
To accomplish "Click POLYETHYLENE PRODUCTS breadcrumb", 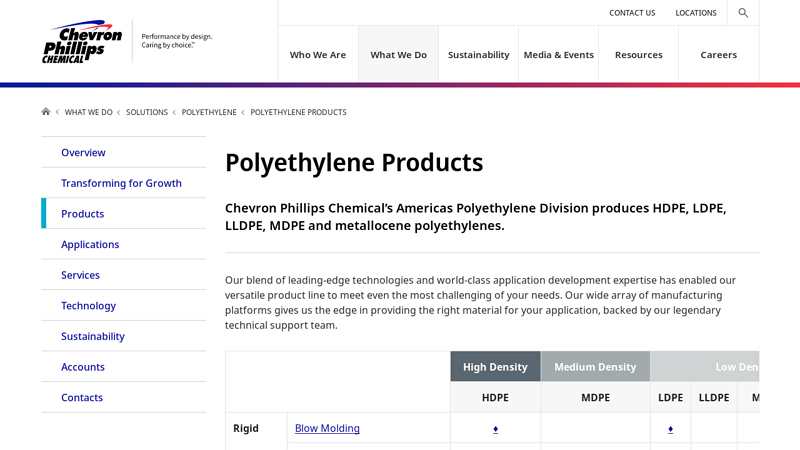I will pyautogui.click(x=298, y=112).
